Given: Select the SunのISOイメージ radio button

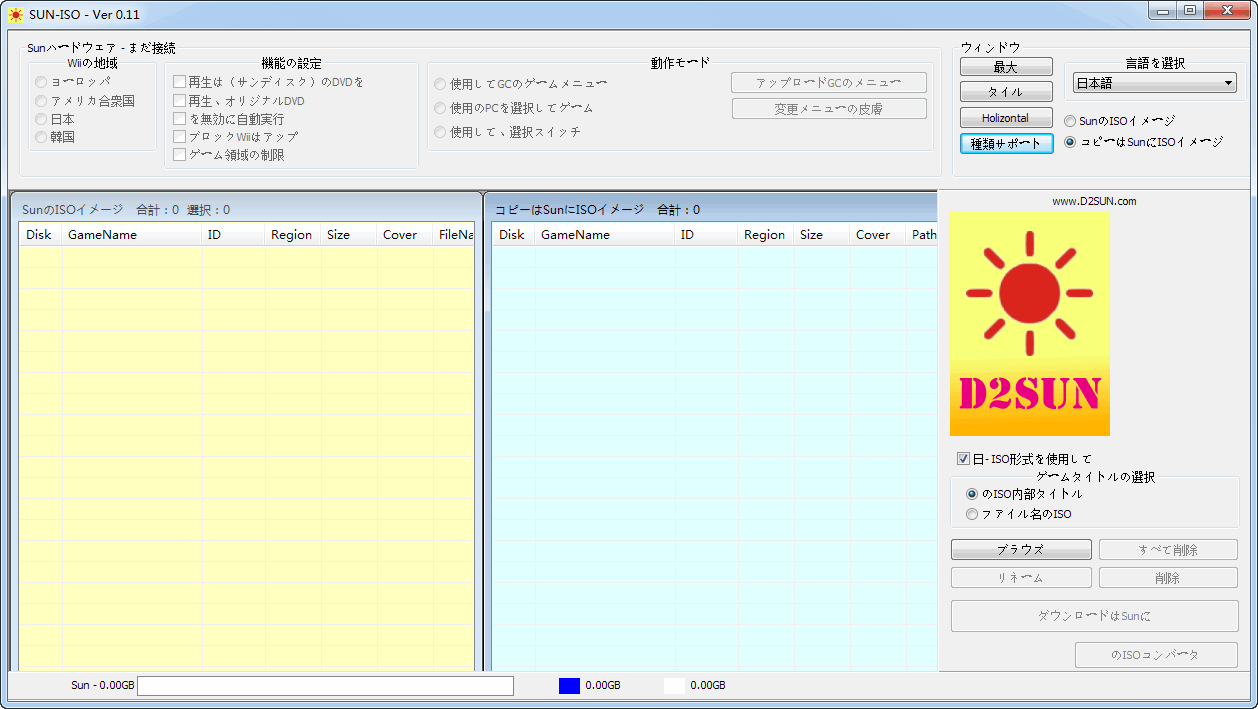Looking at the screenshot, I should pos(1070,121).
